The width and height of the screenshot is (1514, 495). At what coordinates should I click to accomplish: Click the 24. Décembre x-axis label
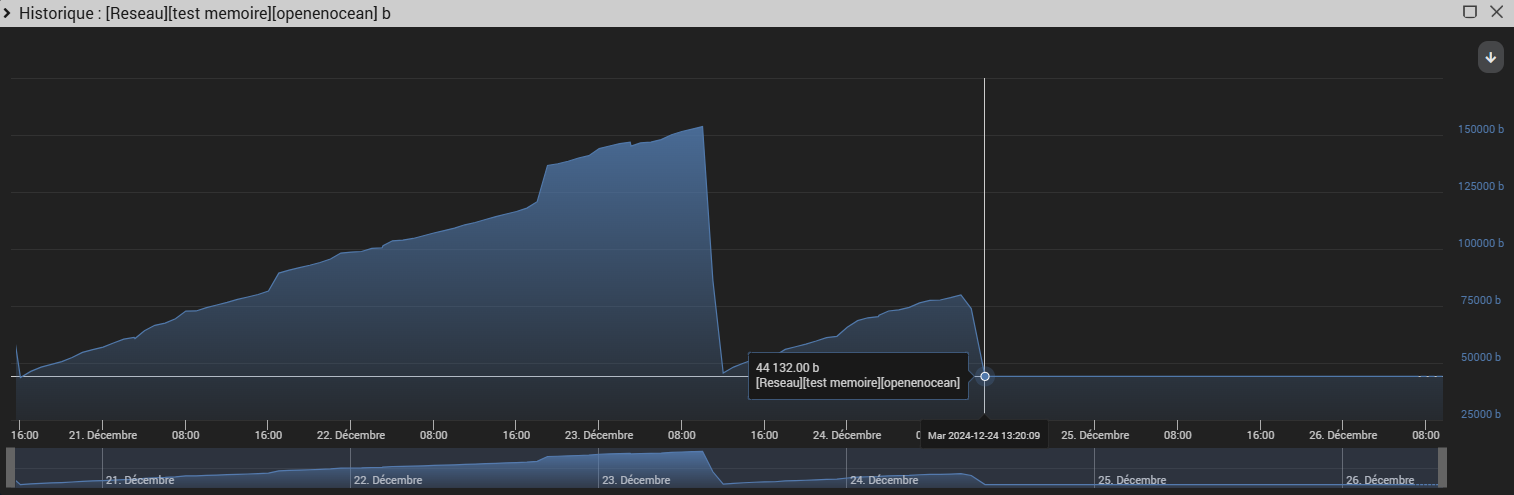(847, 435)
